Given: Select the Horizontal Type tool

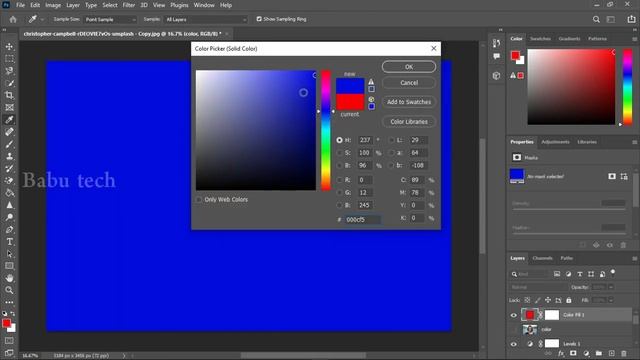Looking at the screenshot, I should point(9,242).
